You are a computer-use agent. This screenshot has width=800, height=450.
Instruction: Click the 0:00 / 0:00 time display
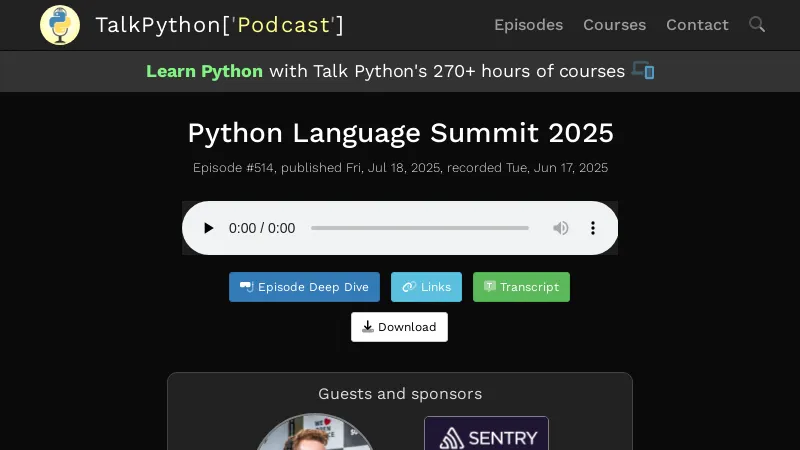262,228
